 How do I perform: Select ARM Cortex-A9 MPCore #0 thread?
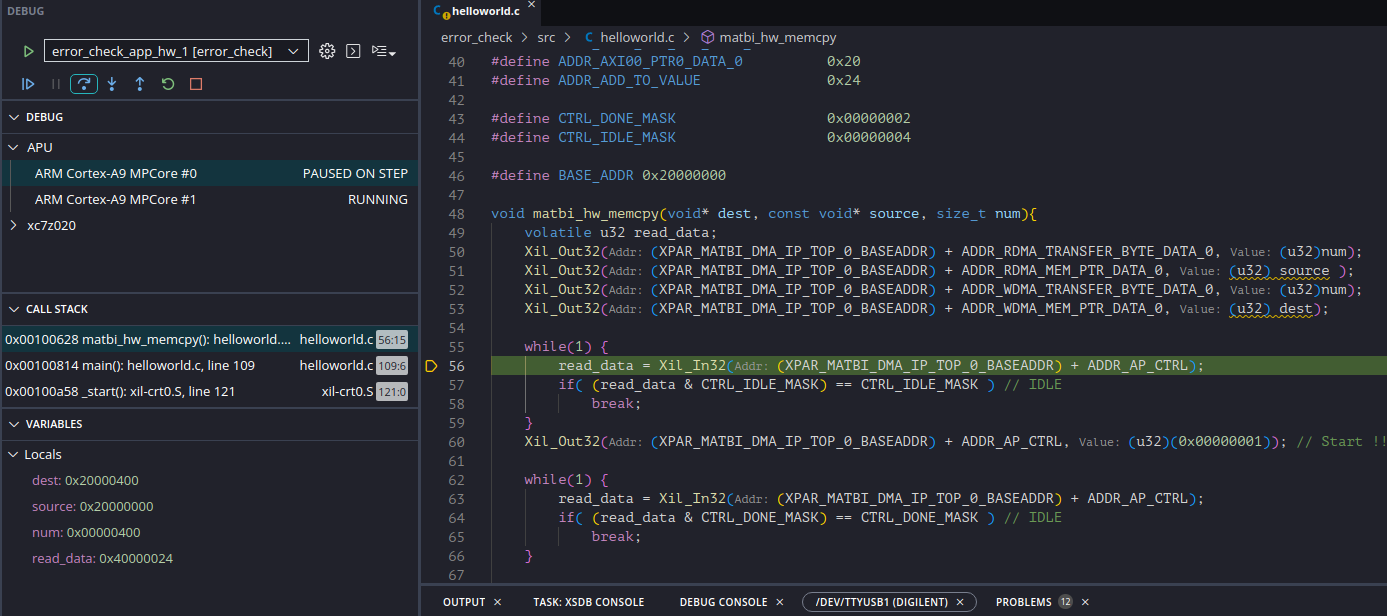[209, 173]
